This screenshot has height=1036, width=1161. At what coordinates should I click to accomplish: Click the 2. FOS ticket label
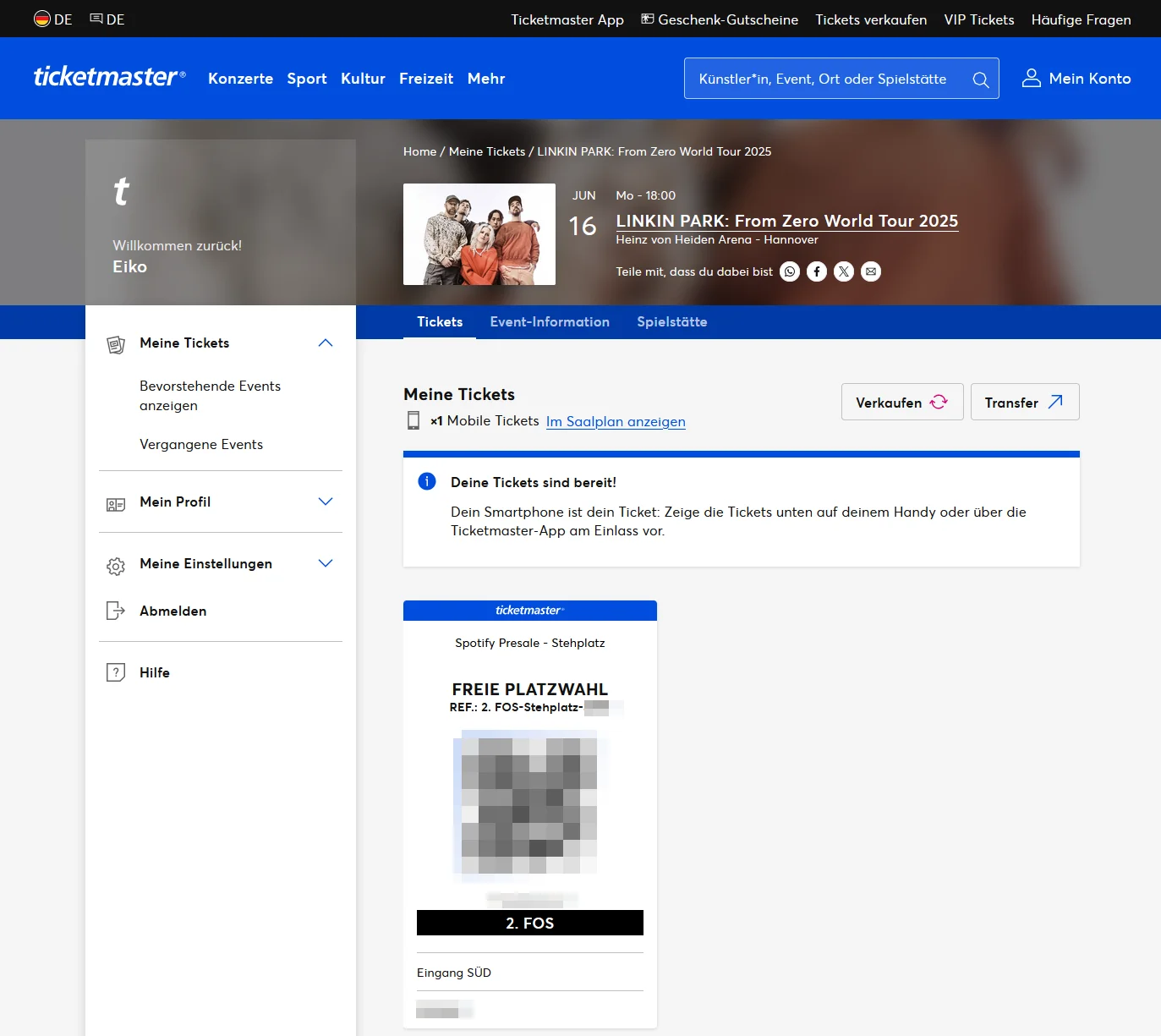530,923
